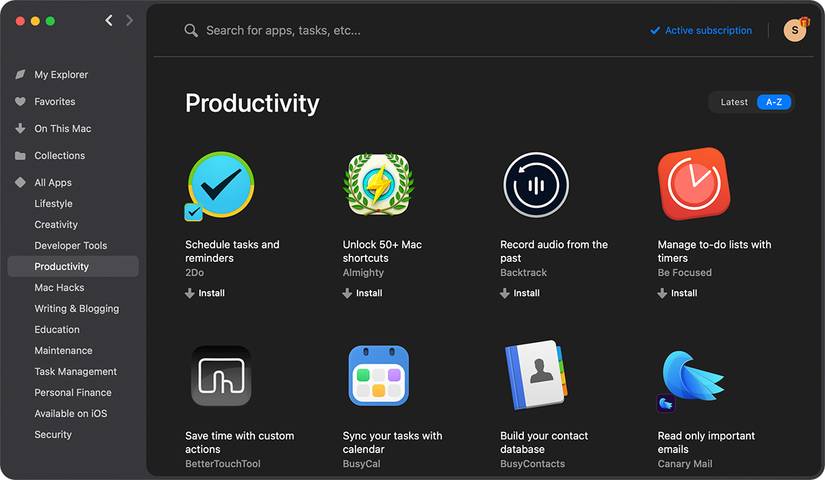Open the BusyContacts app icon

tap(536, 375)
